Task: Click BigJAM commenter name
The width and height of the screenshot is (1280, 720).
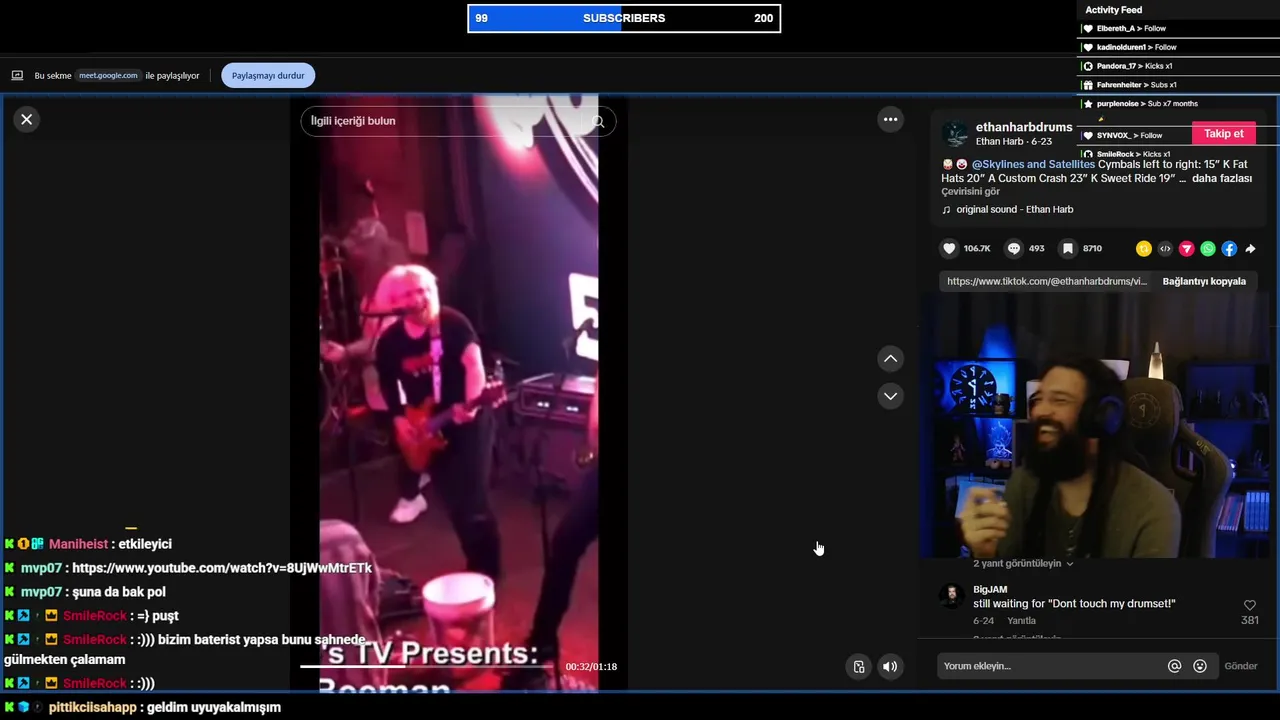Action: tap(990, 589)
